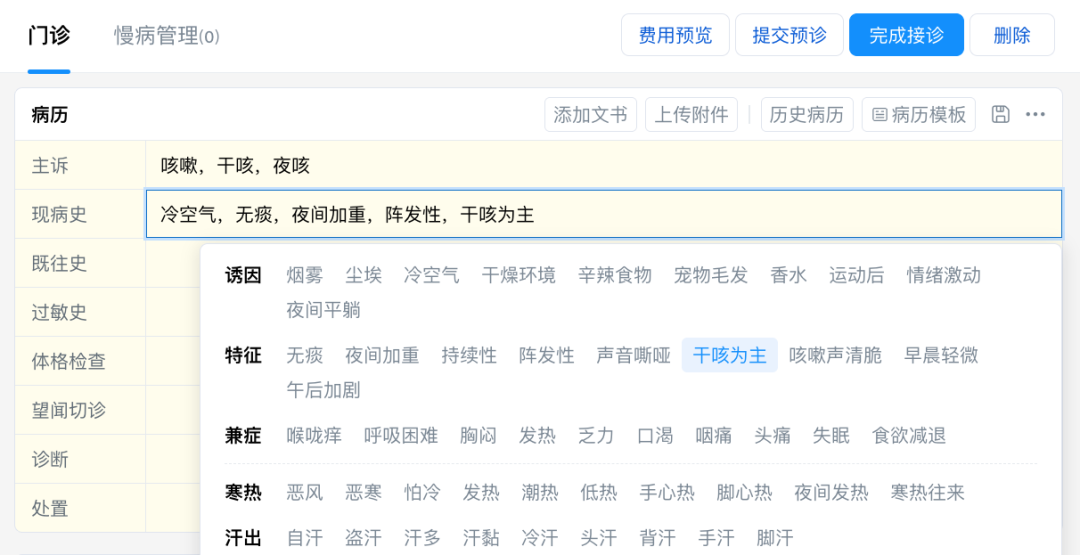Screen dimensions: 1080x555
Task: Click the save icon in 病历 header
Action: (1000, 114)
